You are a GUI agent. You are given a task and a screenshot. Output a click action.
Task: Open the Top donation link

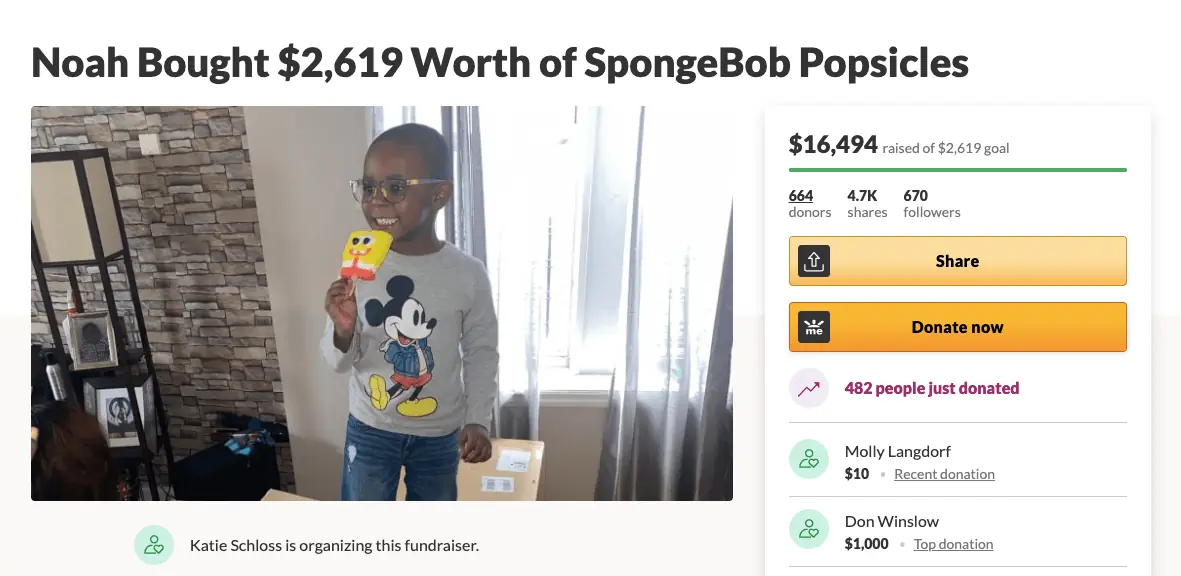pos(953,544)
